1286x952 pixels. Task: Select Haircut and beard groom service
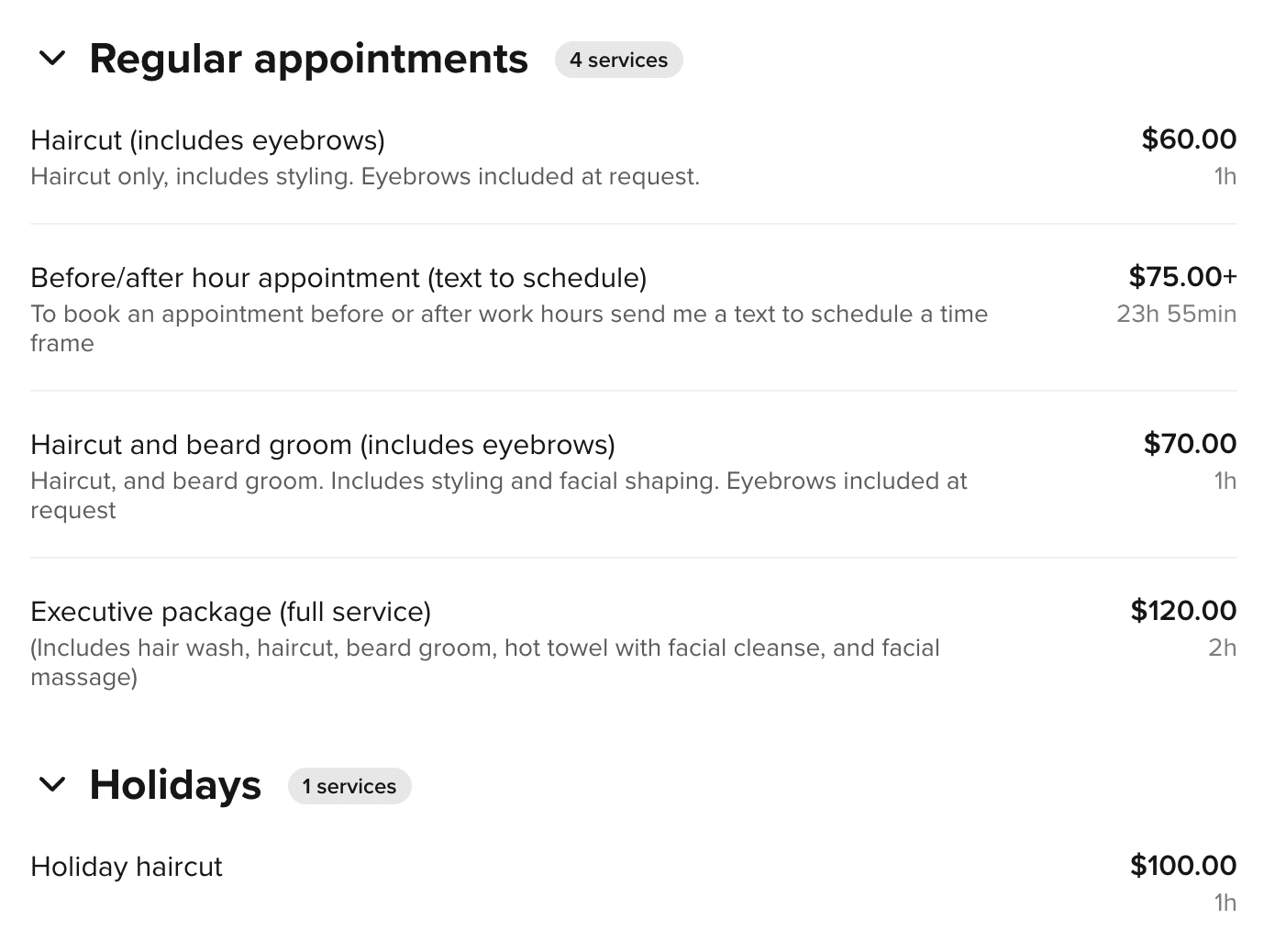pos(633,476)
